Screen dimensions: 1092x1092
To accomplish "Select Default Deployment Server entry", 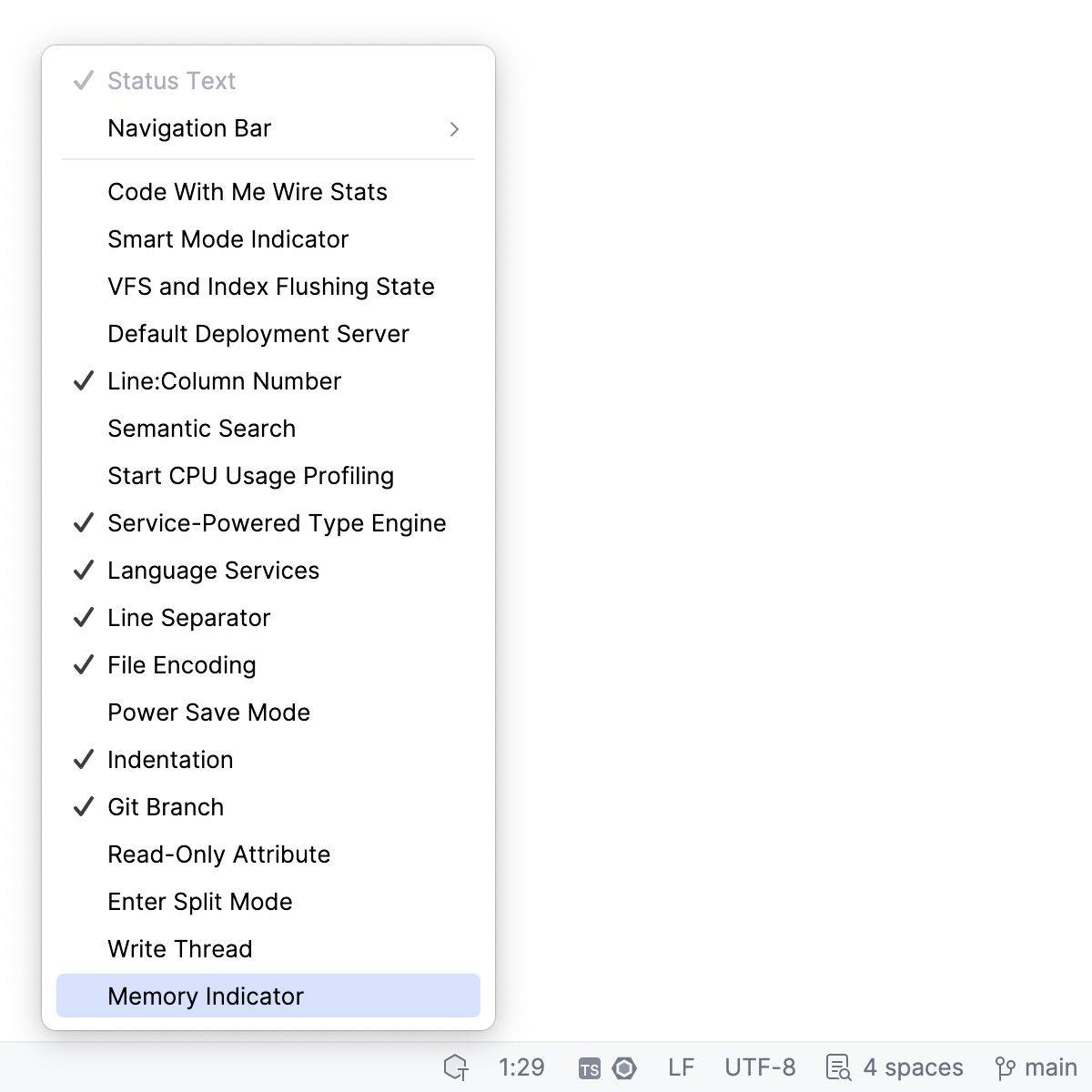I will point(258,333).
